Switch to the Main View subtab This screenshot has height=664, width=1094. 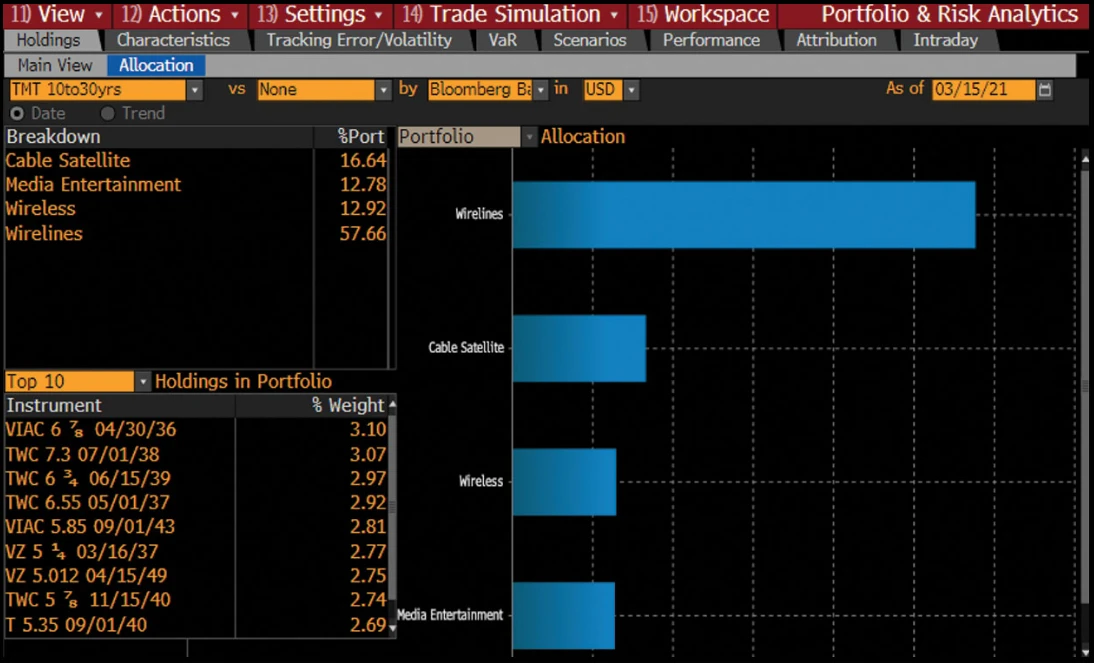coord(55,66)
